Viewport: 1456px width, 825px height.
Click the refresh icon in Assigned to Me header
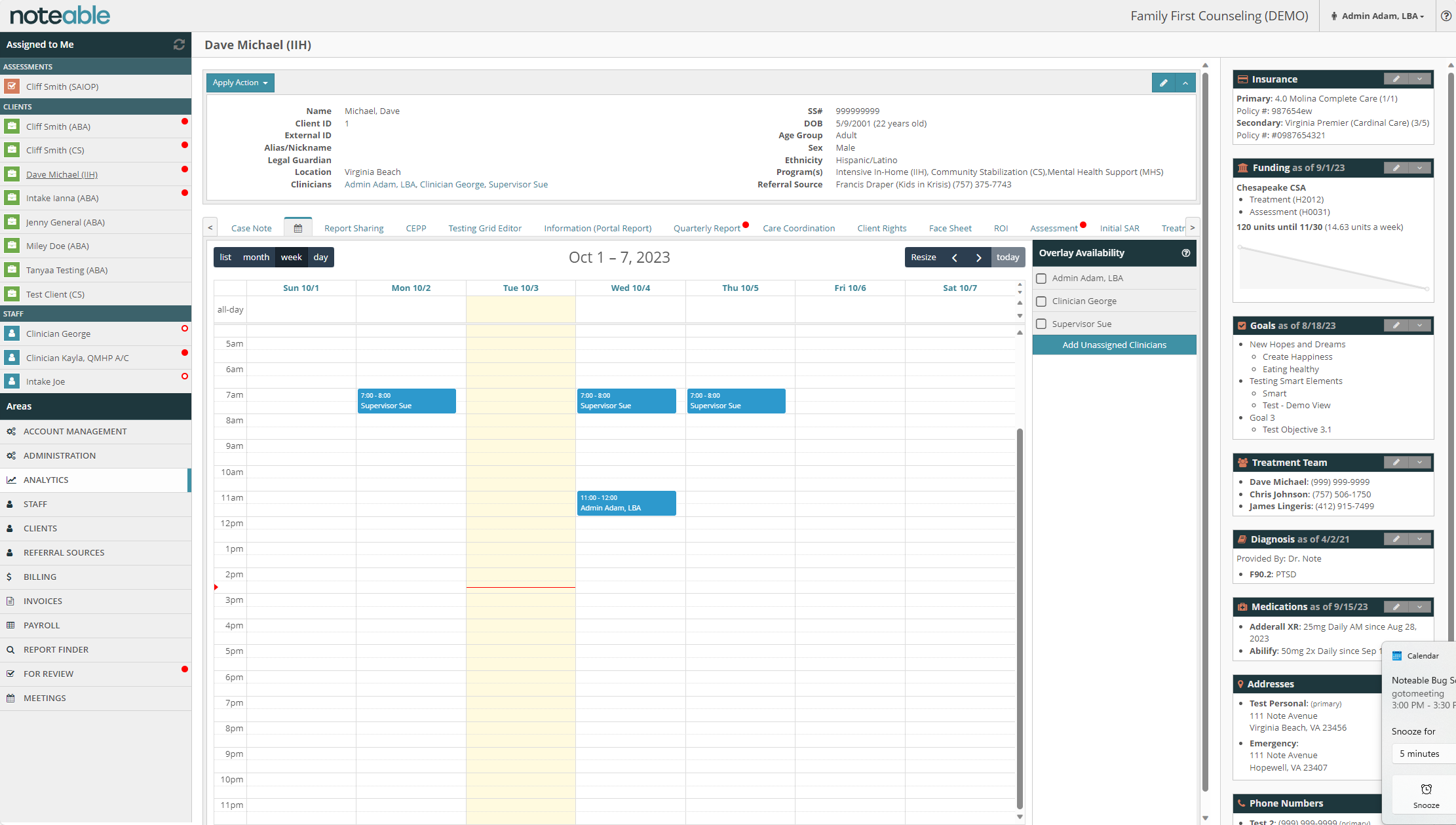[180, 45]
